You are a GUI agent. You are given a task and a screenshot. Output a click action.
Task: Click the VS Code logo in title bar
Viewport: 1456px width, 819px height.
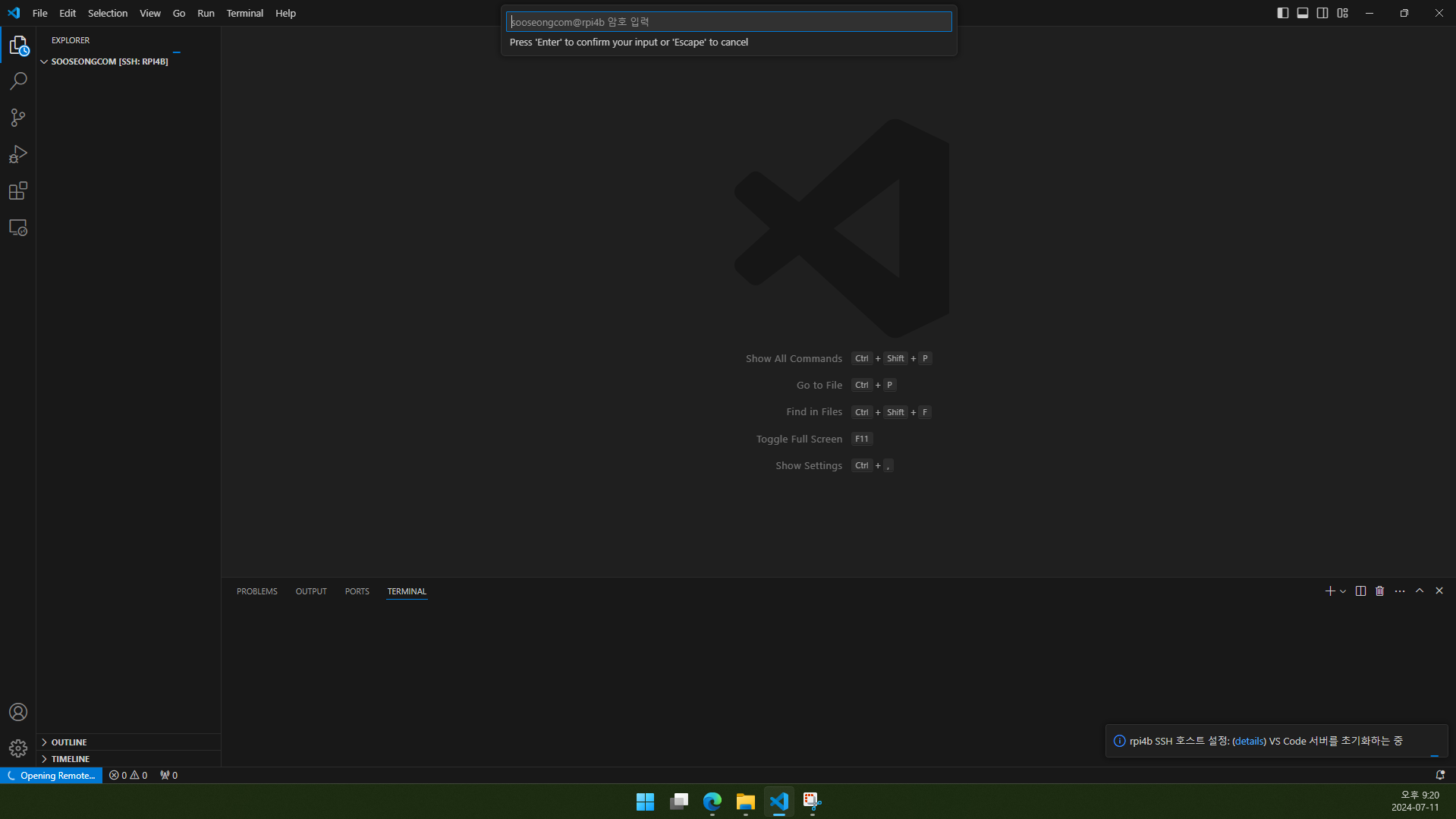pyautogui.click(x=14, y=13)
